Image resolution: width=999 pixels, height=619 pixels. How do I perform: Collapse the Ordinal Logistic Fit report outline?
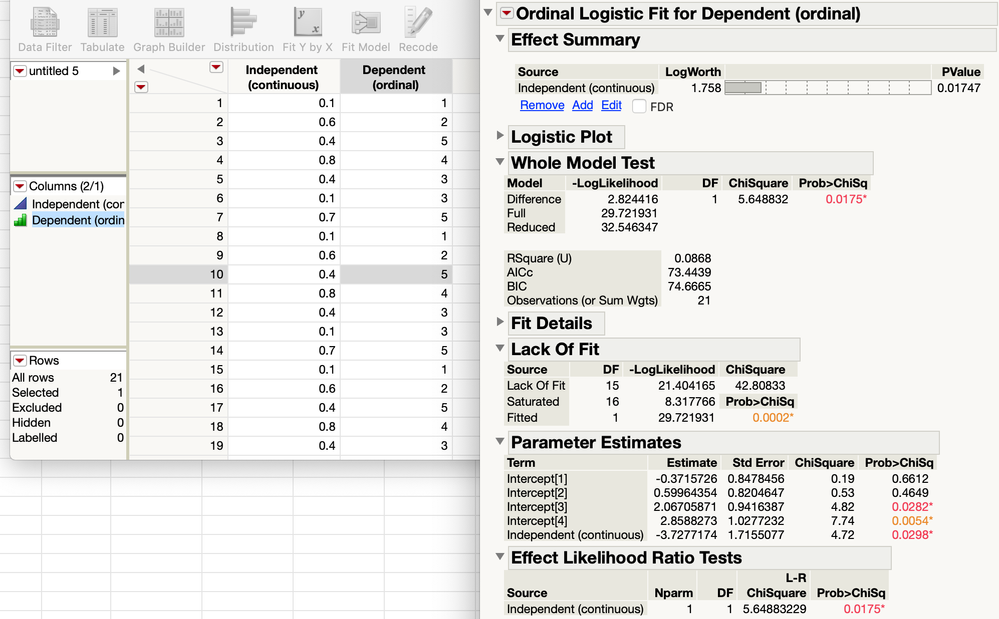pyautogui.click(x=488, y=12)
